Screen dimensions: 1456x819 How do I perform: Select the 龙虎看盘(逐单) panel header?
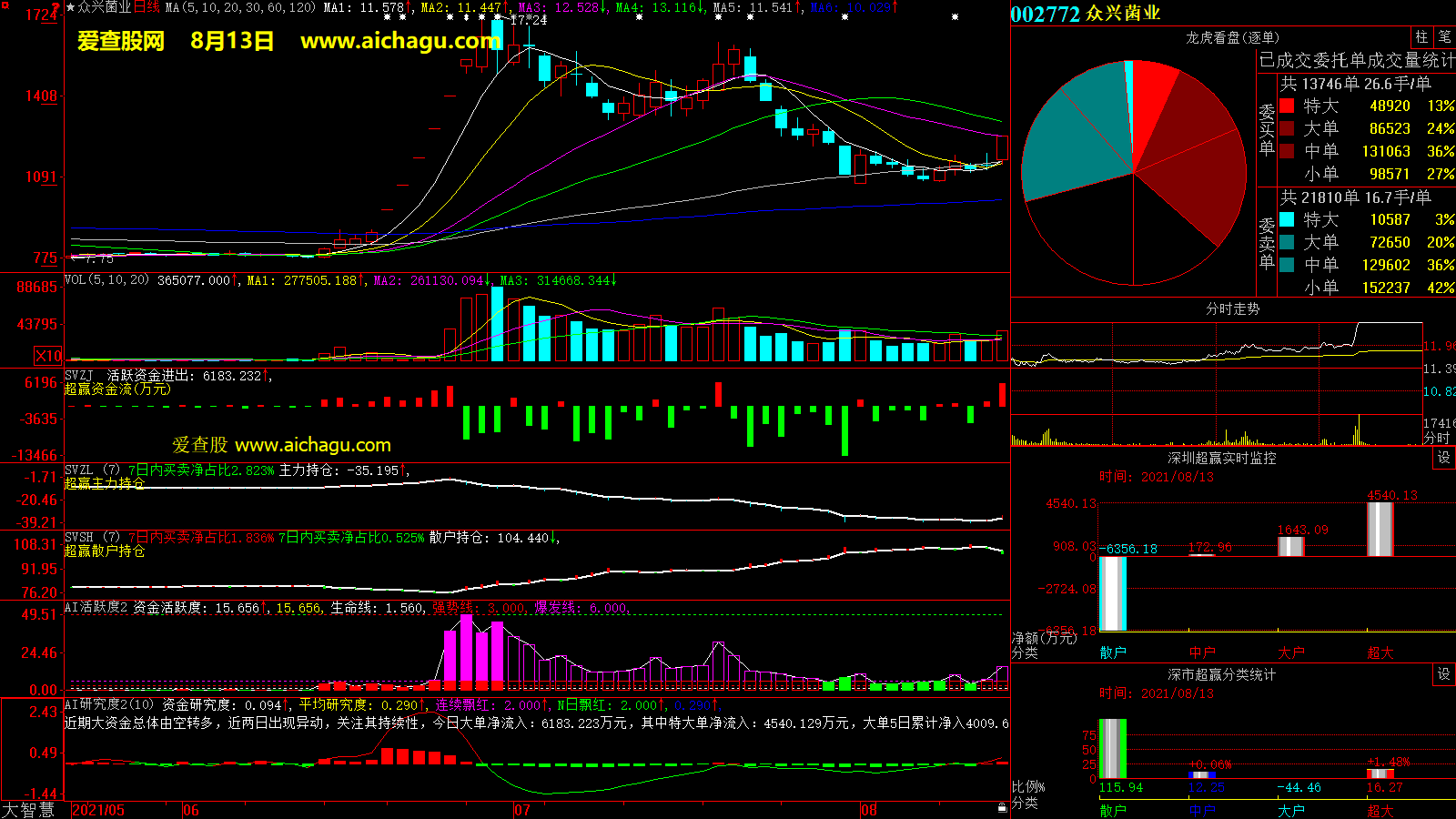(x=1232, y=37)
